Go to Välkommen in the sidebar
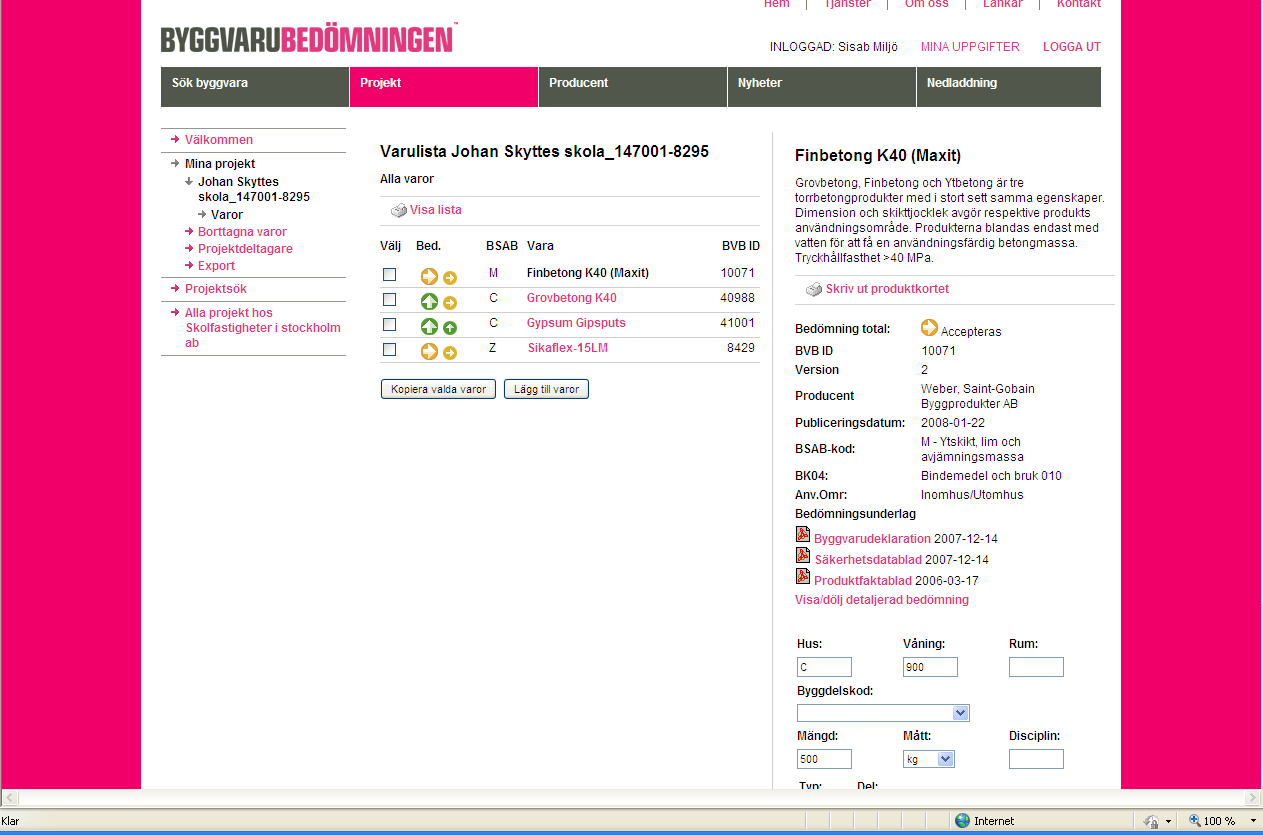Screen dimensions: 1263x835 coord(219,140)
